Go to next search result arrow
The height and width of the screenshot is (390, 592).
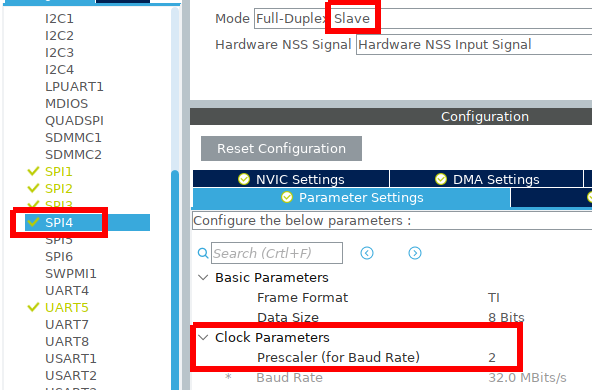click(415, 253)
